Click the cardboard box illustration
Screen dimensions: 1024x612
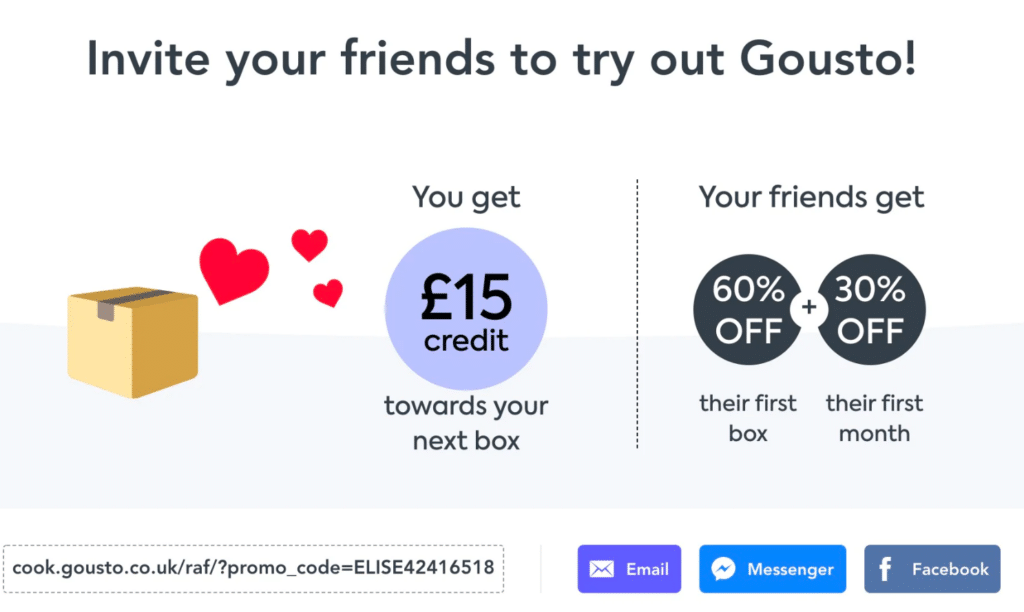tap(133, 345)
